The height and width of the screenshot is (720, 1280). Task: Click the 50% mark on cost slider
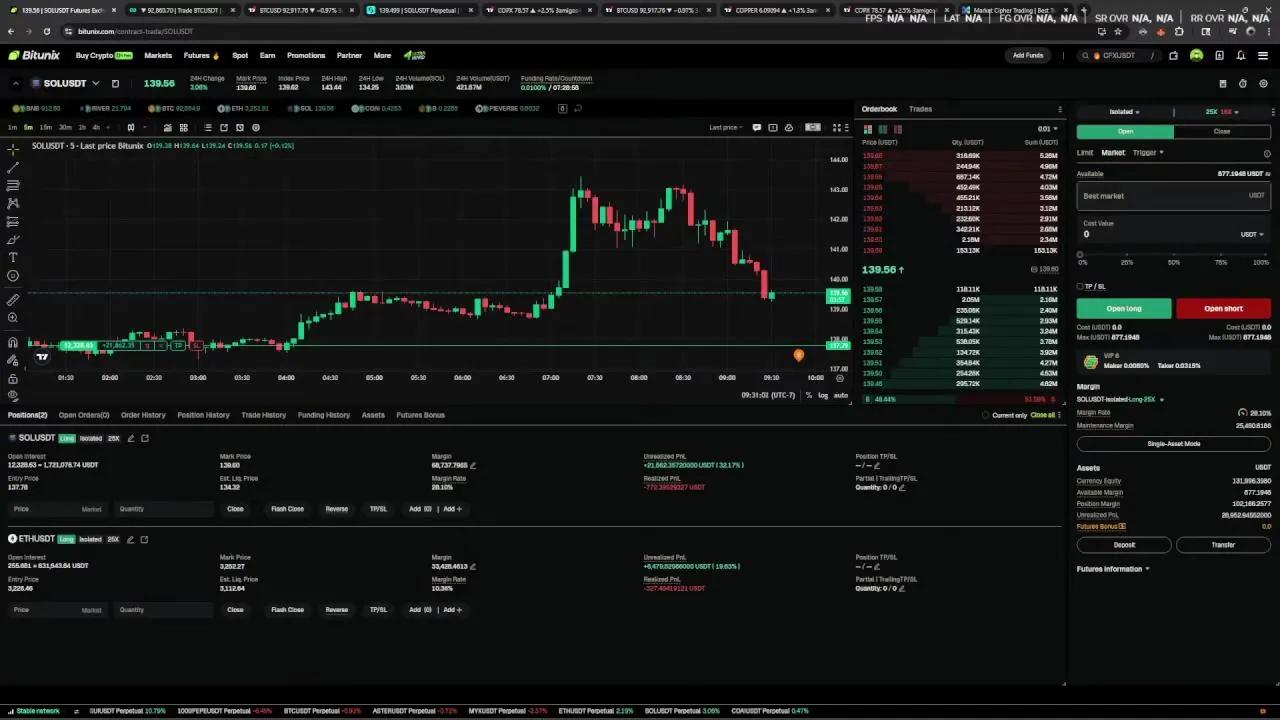[x=1173, y=255]
